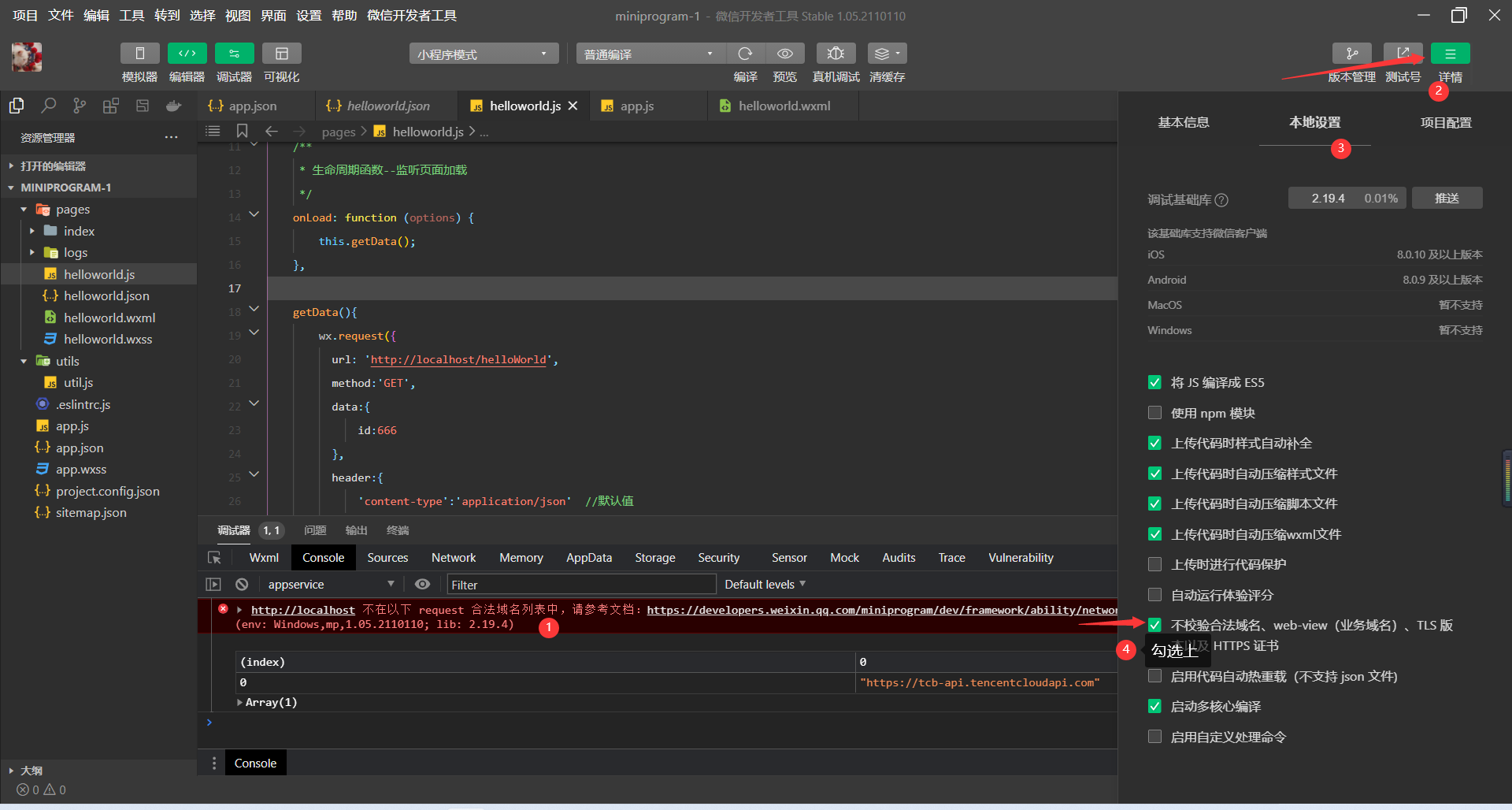
Task: Open the 小程序模式 mode dropdown
Action: coord(484,54)
